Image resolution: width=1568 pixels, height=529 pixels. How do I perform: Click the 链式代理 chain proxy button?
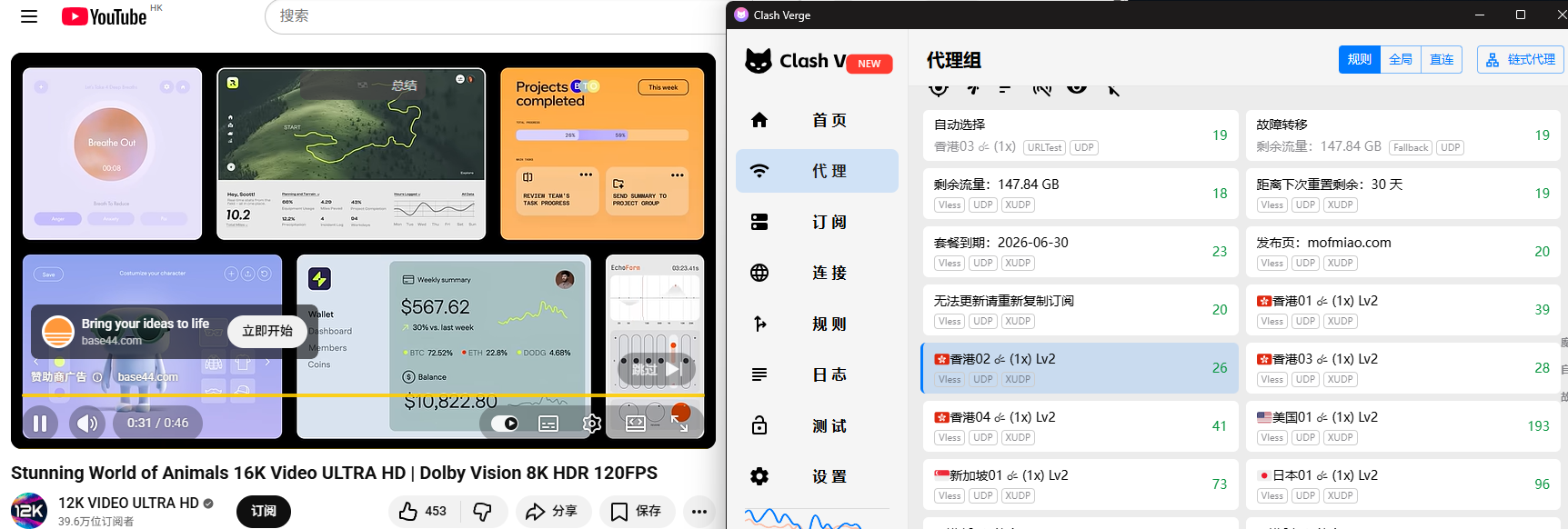(x=1520, y=59)
